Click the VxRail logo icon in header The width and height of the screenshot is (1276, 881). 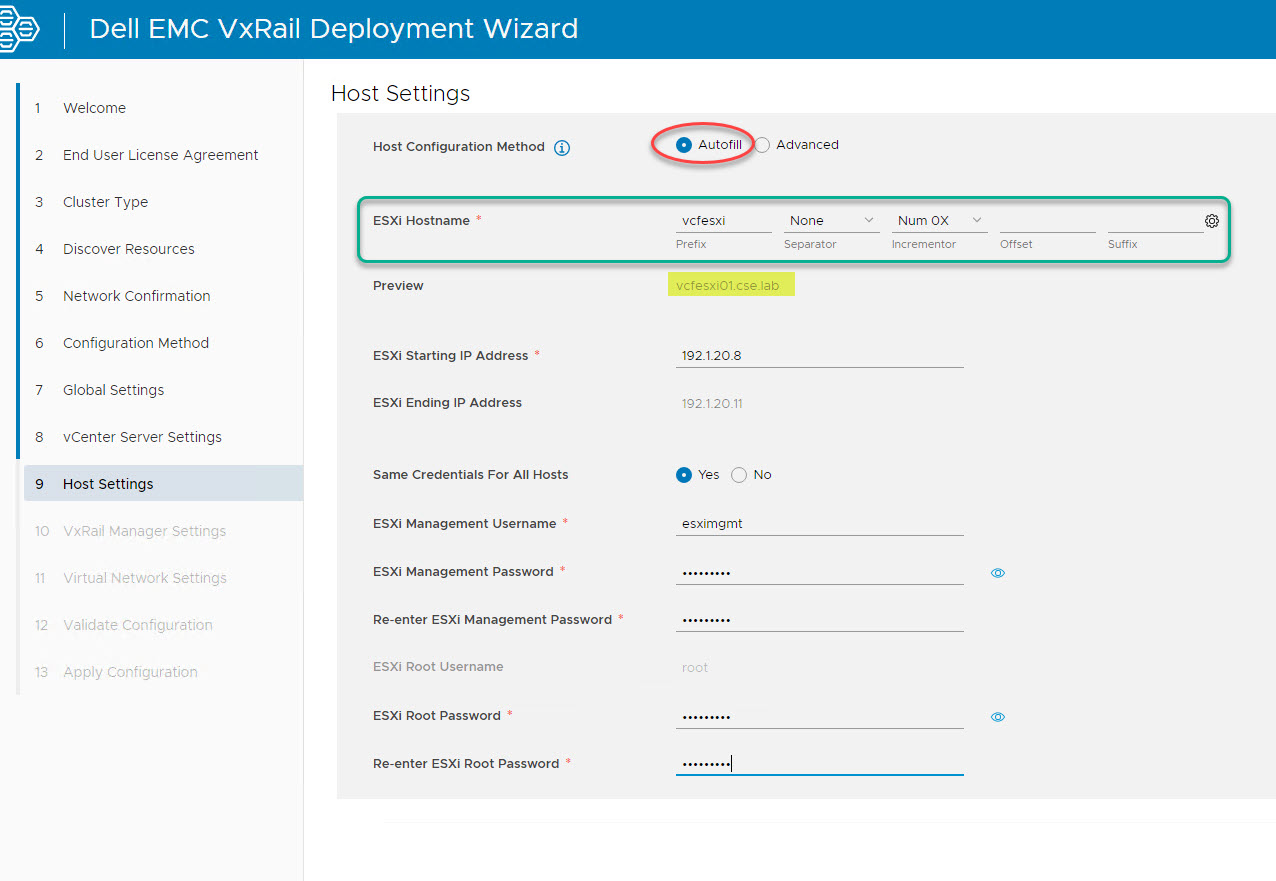click(18, 28)
